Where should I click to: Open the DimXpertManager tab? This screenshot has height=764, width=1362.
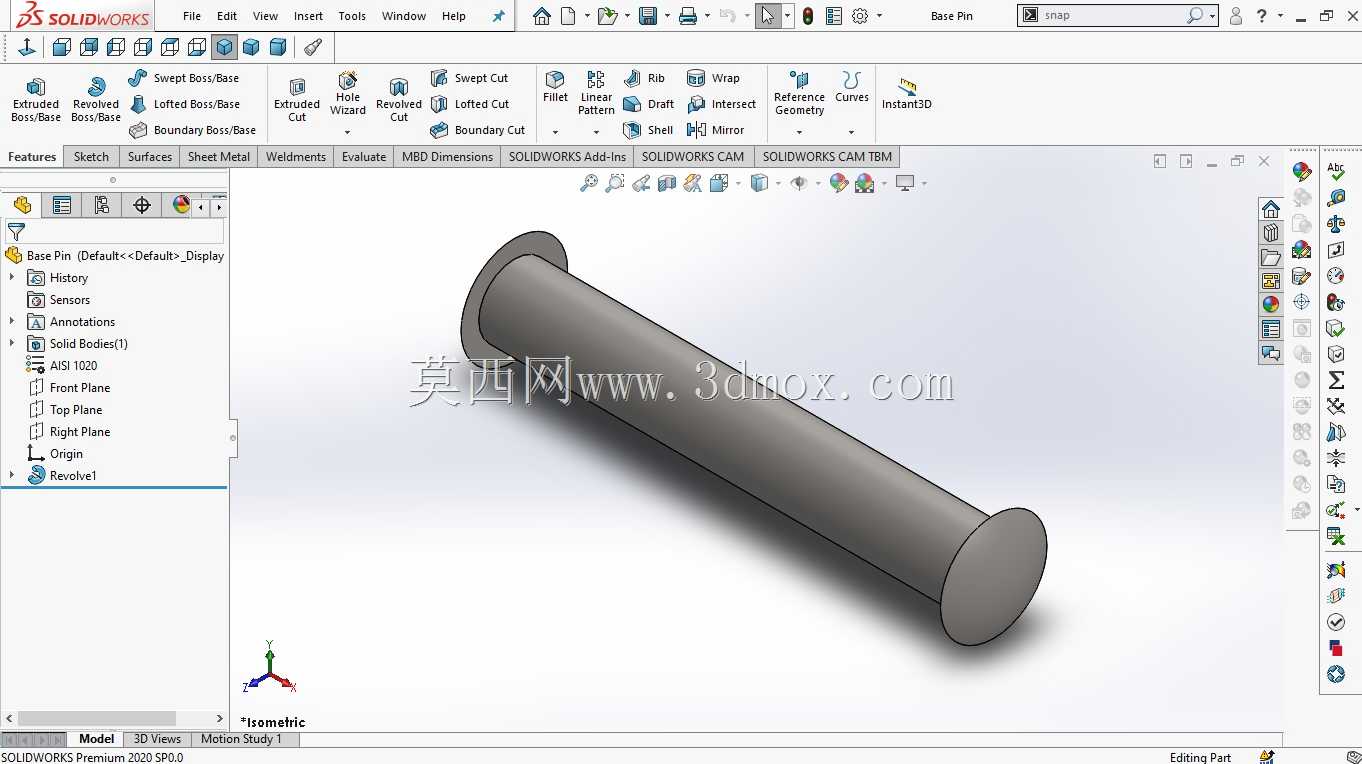[x=142, y=205]
